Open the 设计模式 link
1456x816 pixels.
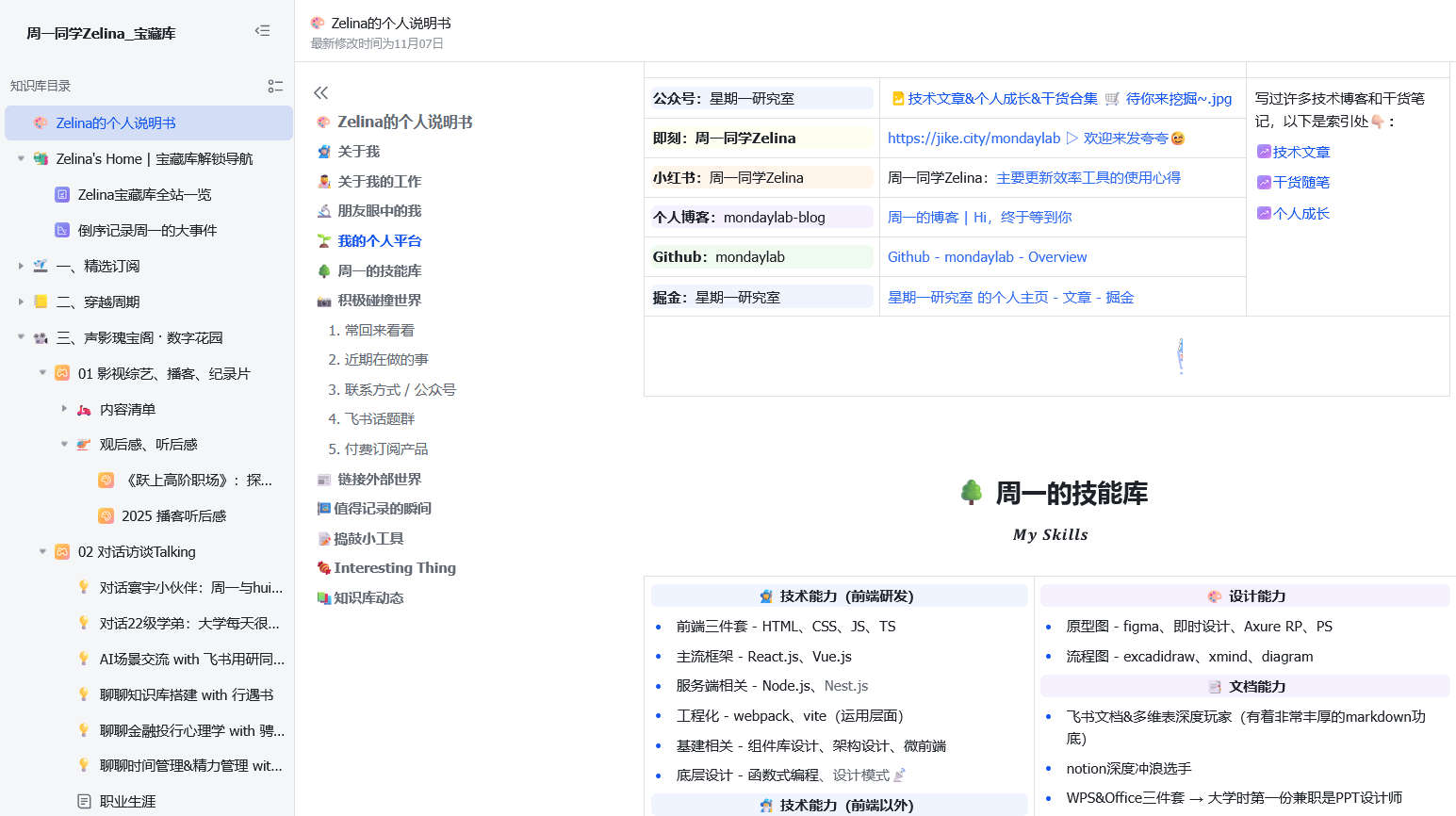click(861, 775)
